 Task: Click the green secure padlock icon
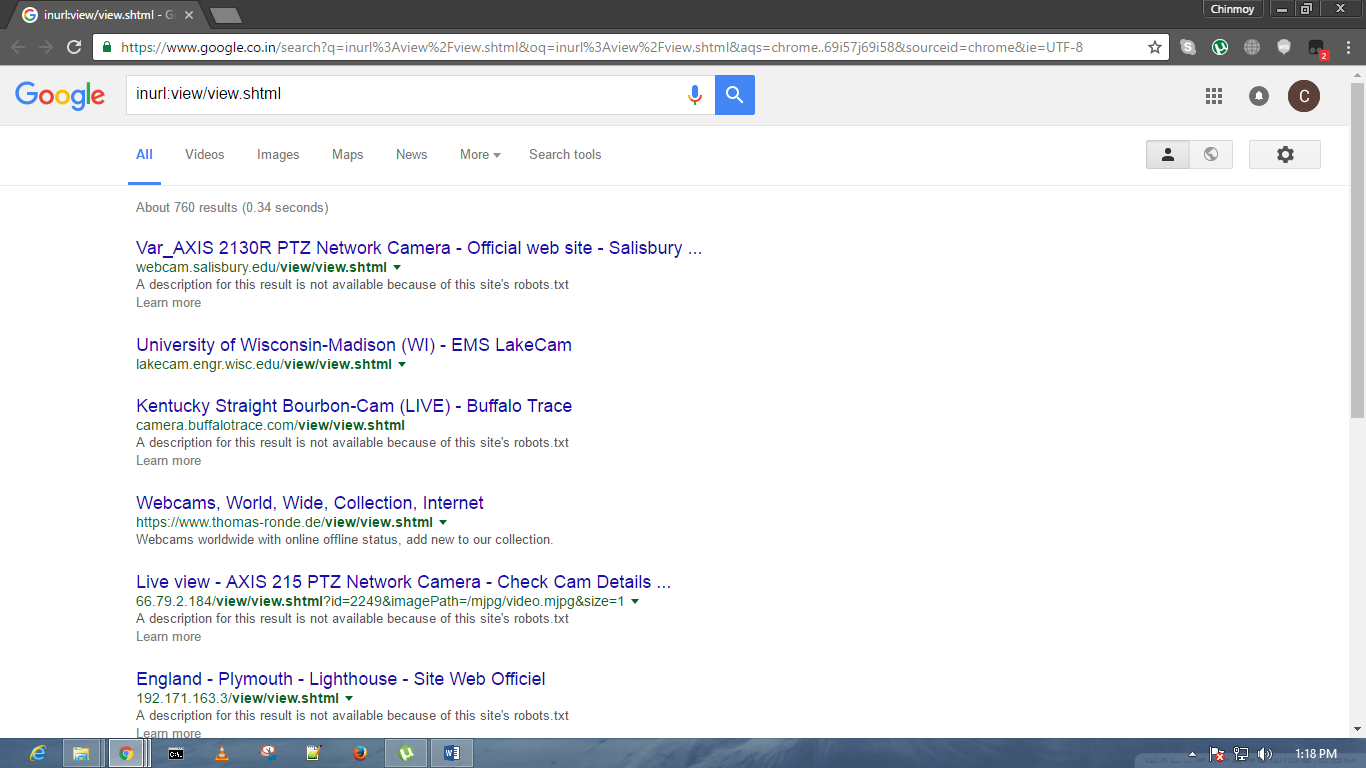tap(107, 47)
